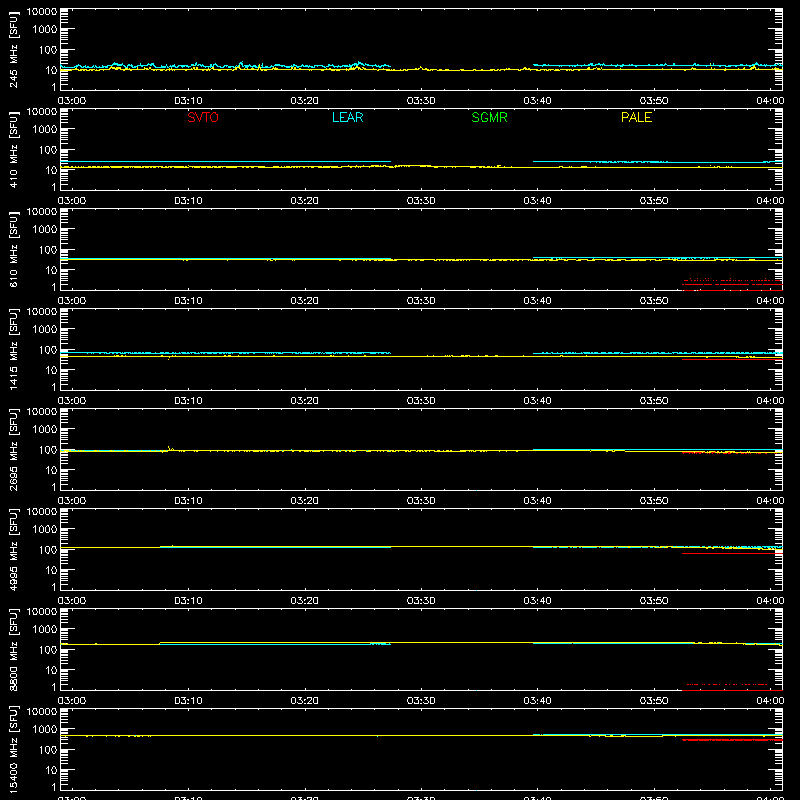Click 100 y-axis value of 8800 MHz panel
The image size is (800, 800).
(x=48, y=650)
